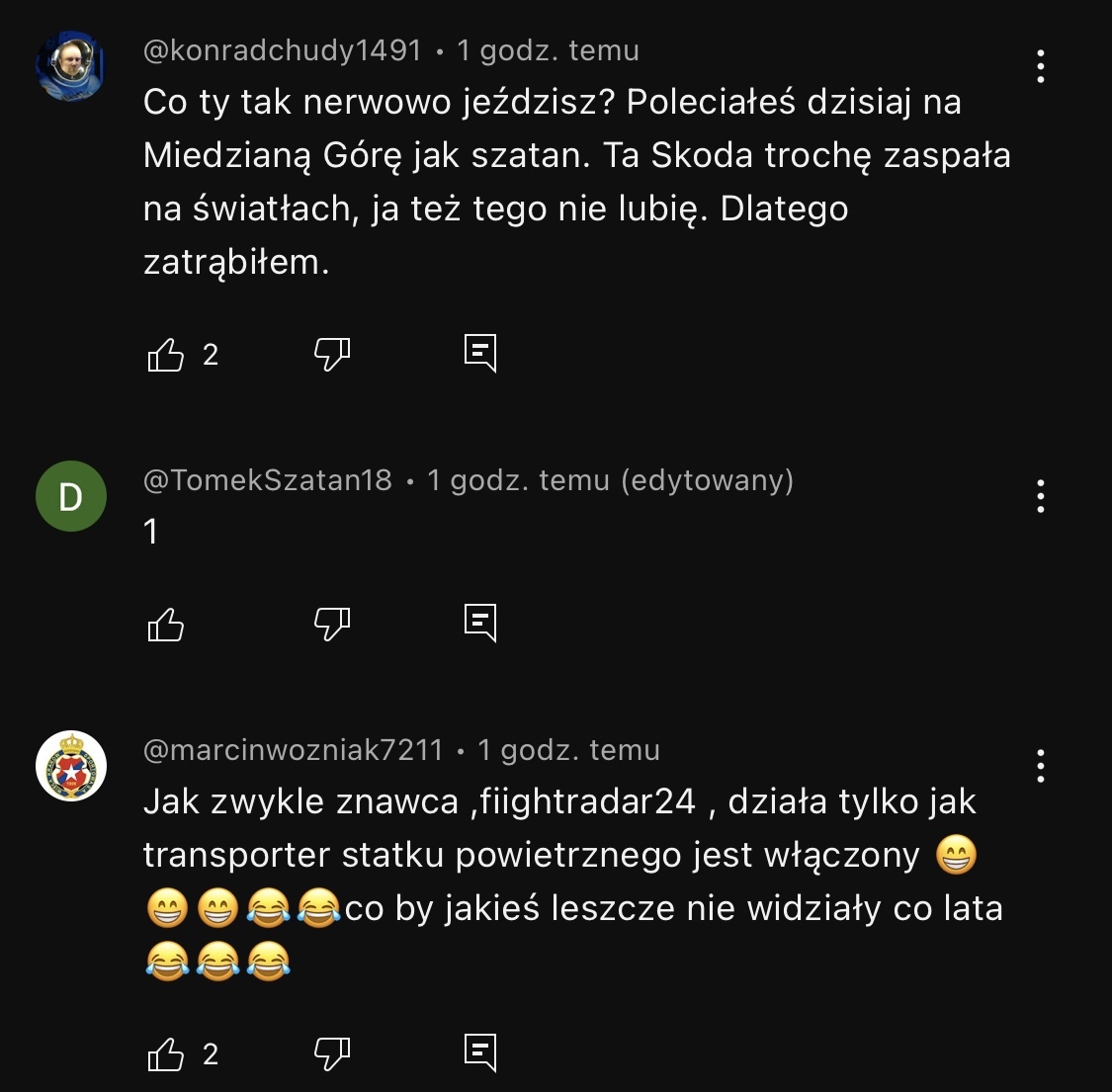Dislike the comment by @konradchudy1491
This screenshot has width=1112, height=1092.
pyautogui.click(x=332, y=354)
